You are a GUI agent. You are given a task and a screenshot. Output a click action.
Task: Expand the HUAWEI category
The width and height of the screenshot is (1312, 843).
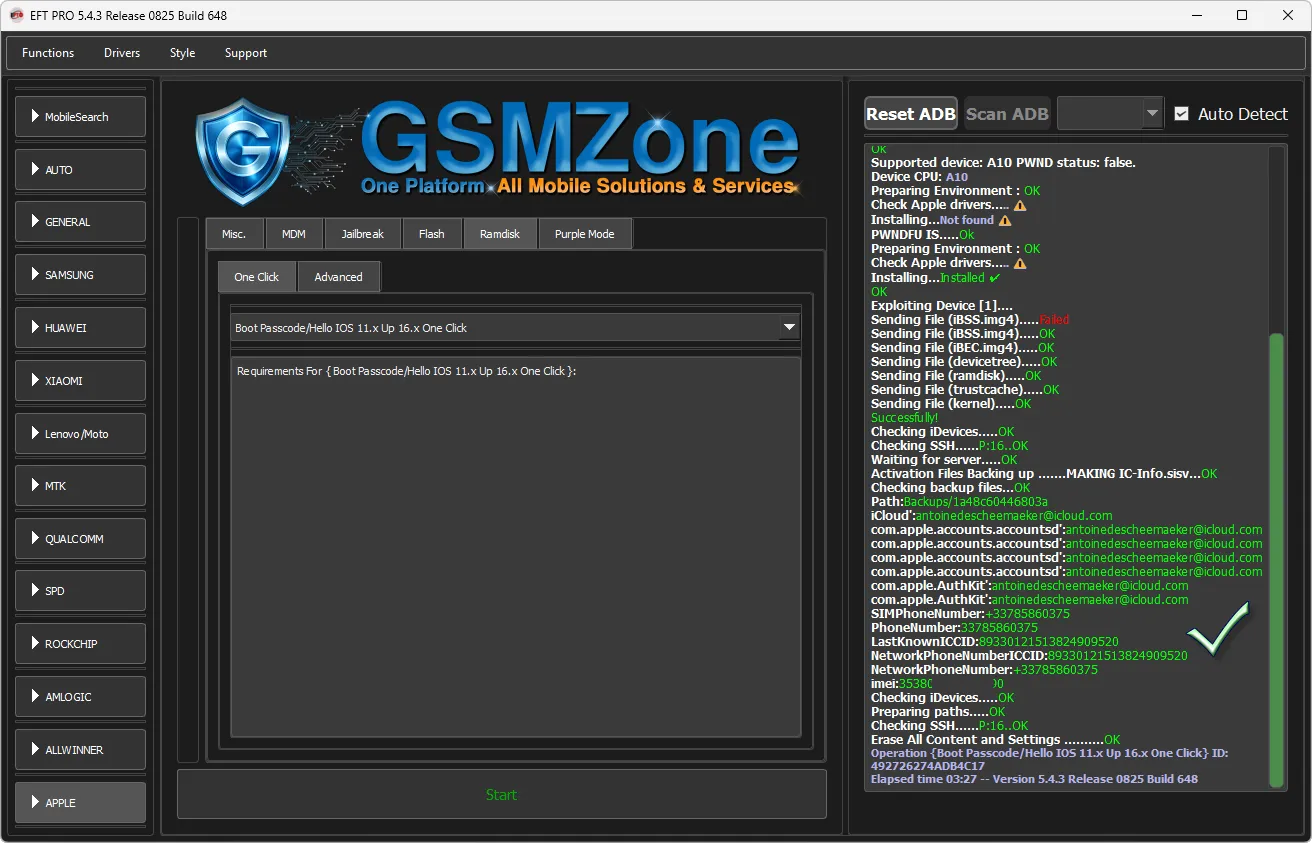pos(80,328)
